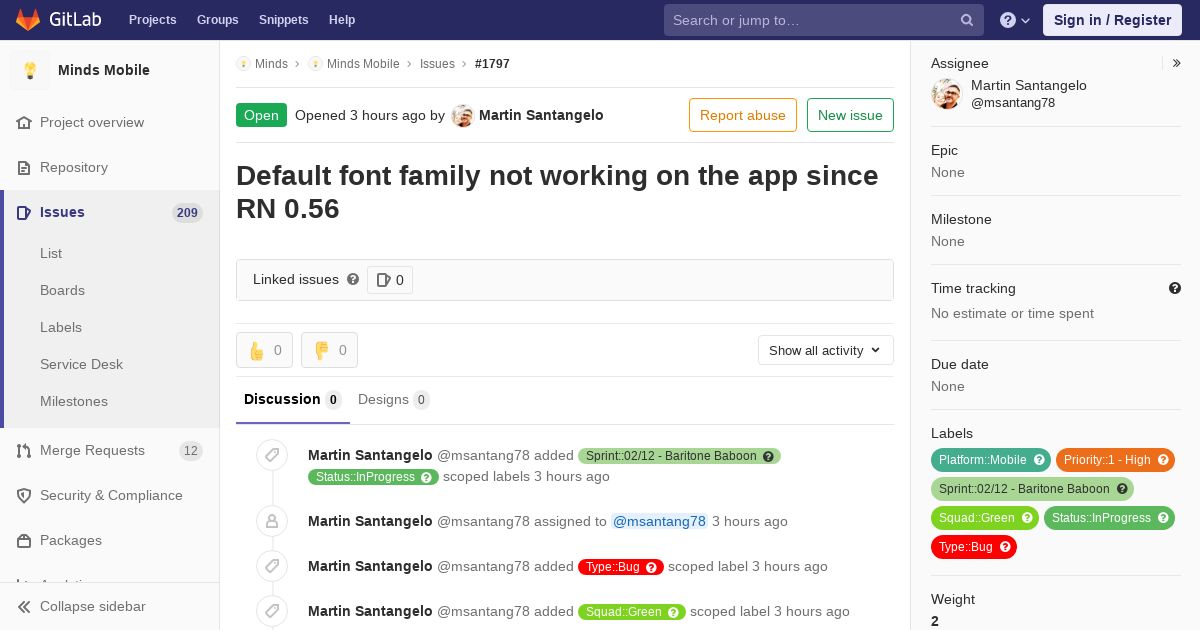Click the Security & Compliance shield icon
The height and width of the screenshot is (630, 1200).
[x=24, y=495]
